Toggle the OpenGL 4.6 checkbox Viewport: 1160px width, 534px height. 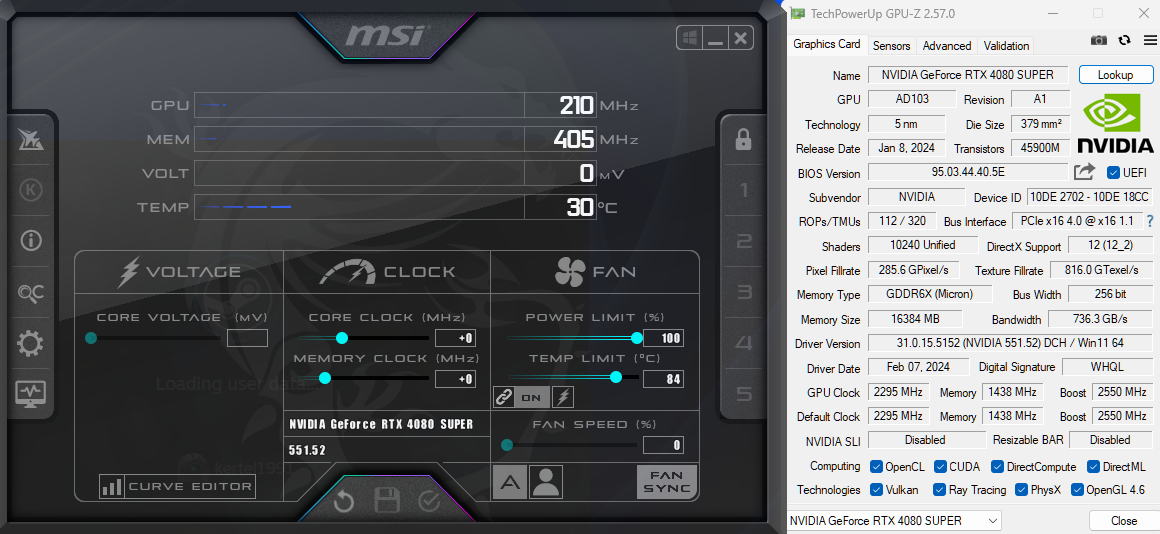pos(1078,490)
